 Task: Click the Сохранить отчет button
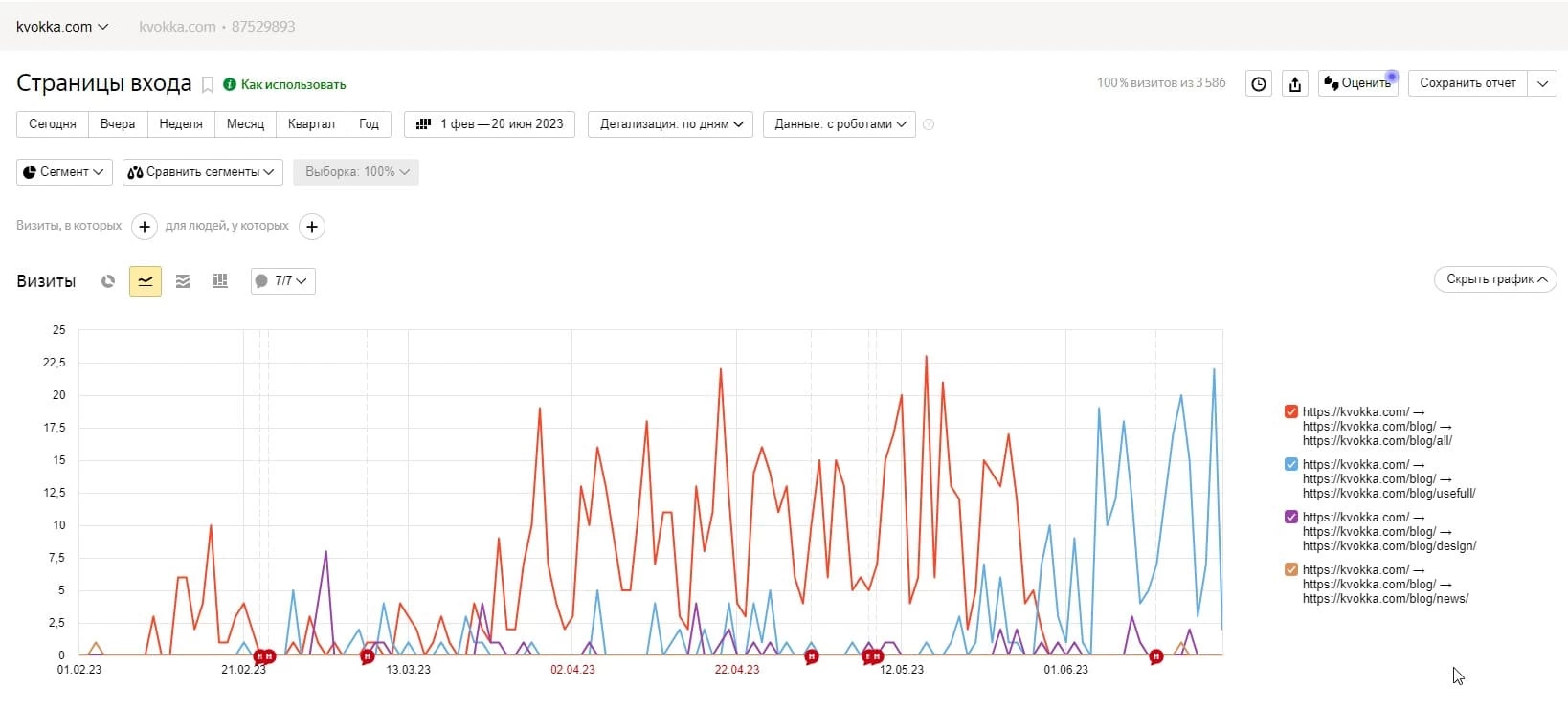tap(1467, 83)
